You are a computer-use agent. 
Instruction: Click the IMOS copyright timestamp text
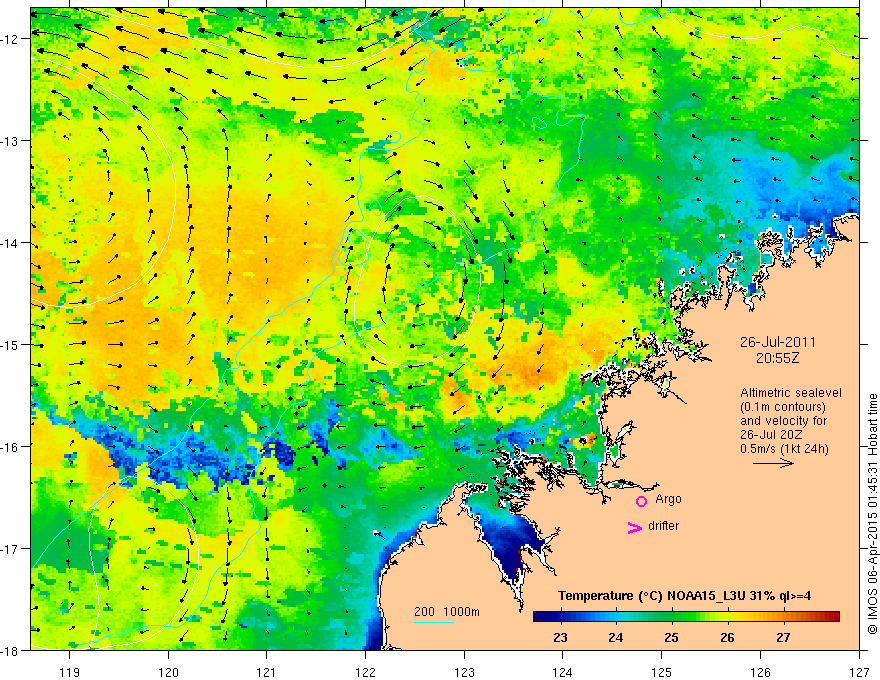[872, 514]
